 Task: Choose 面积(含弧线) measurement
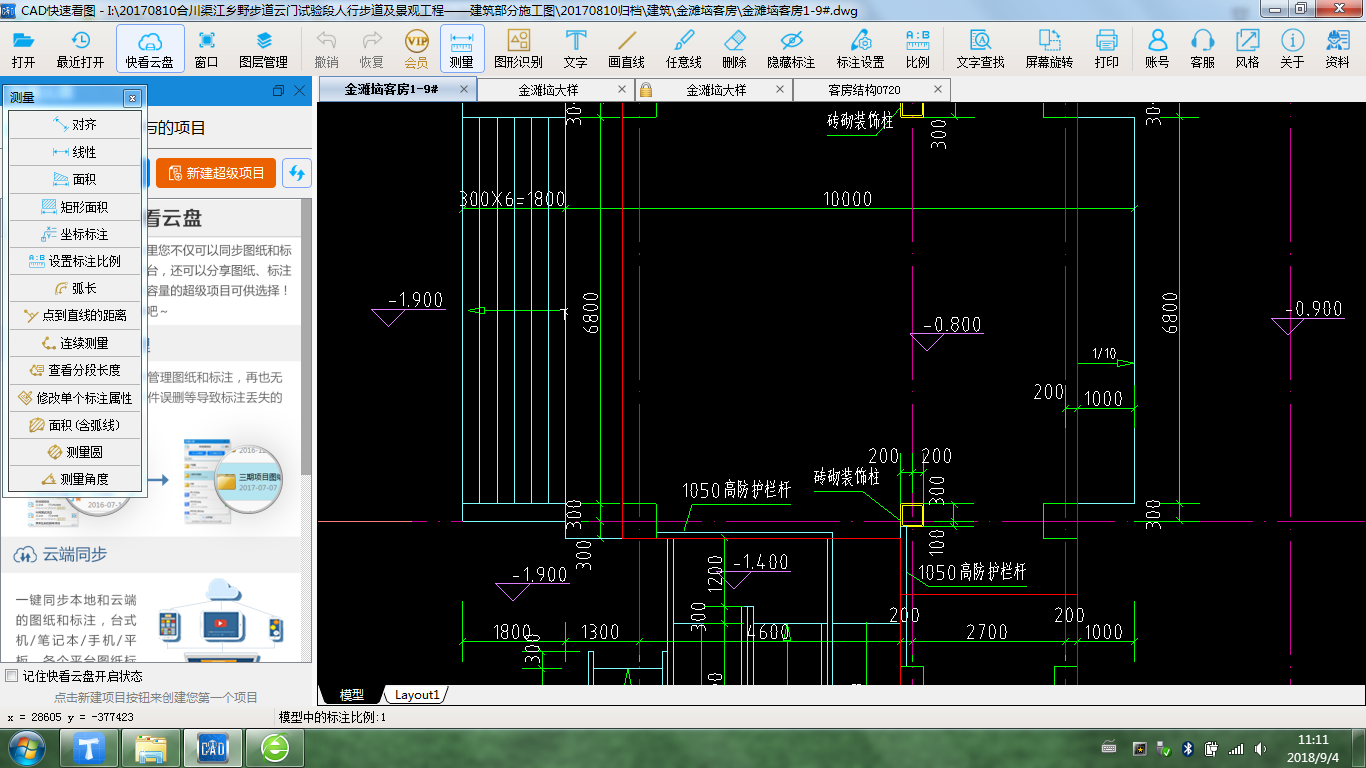point(75,425)
